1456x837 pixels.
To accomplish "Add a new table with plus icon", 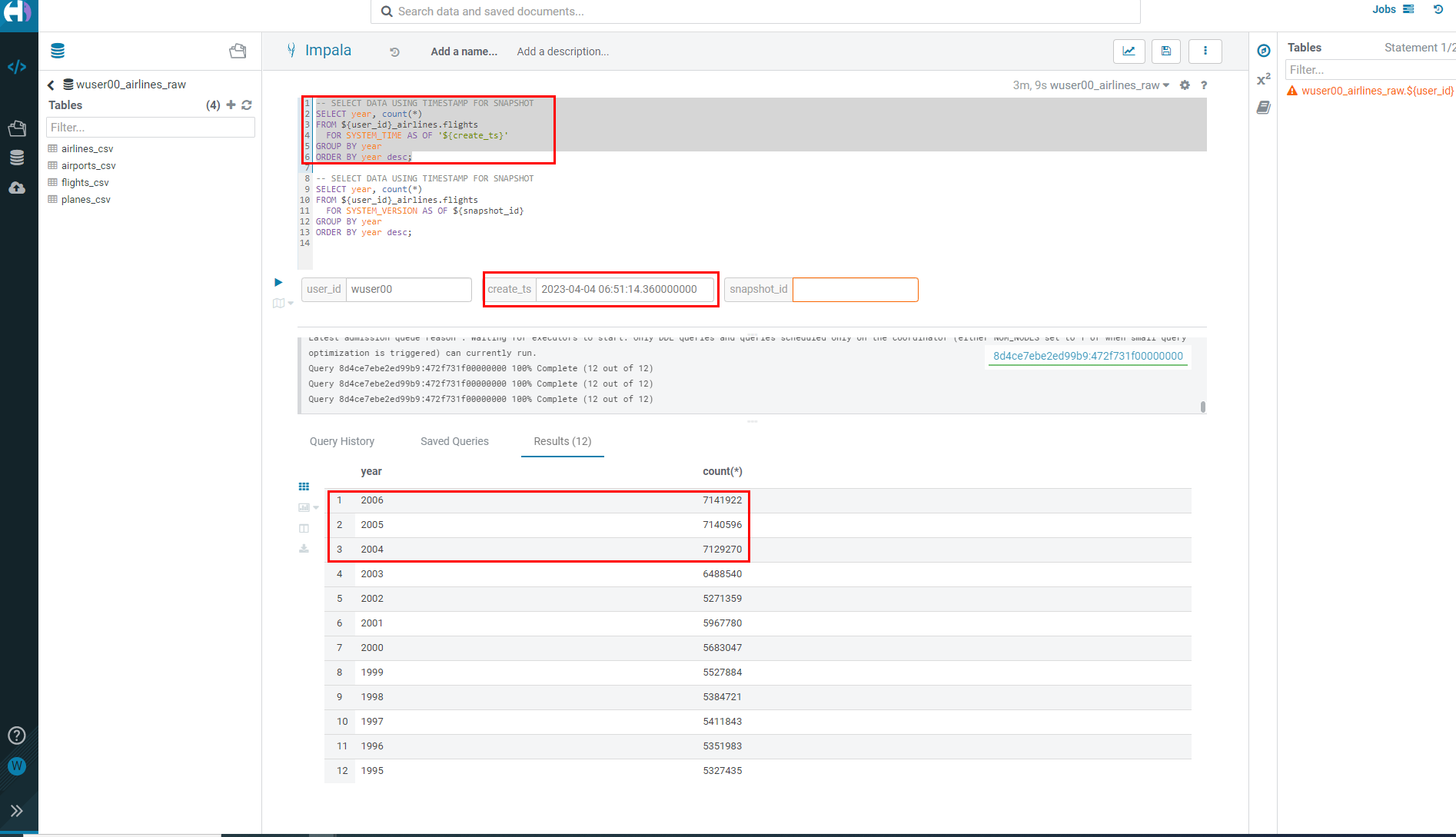I will [x=231, y=105].
